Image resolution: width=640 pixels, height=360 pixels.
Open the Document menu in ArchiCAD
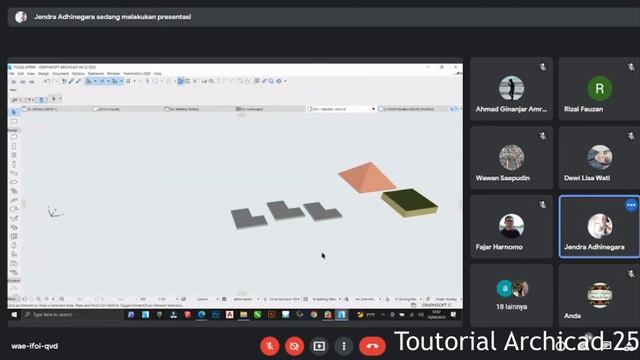pyautogui.click(x=60, y=74)
